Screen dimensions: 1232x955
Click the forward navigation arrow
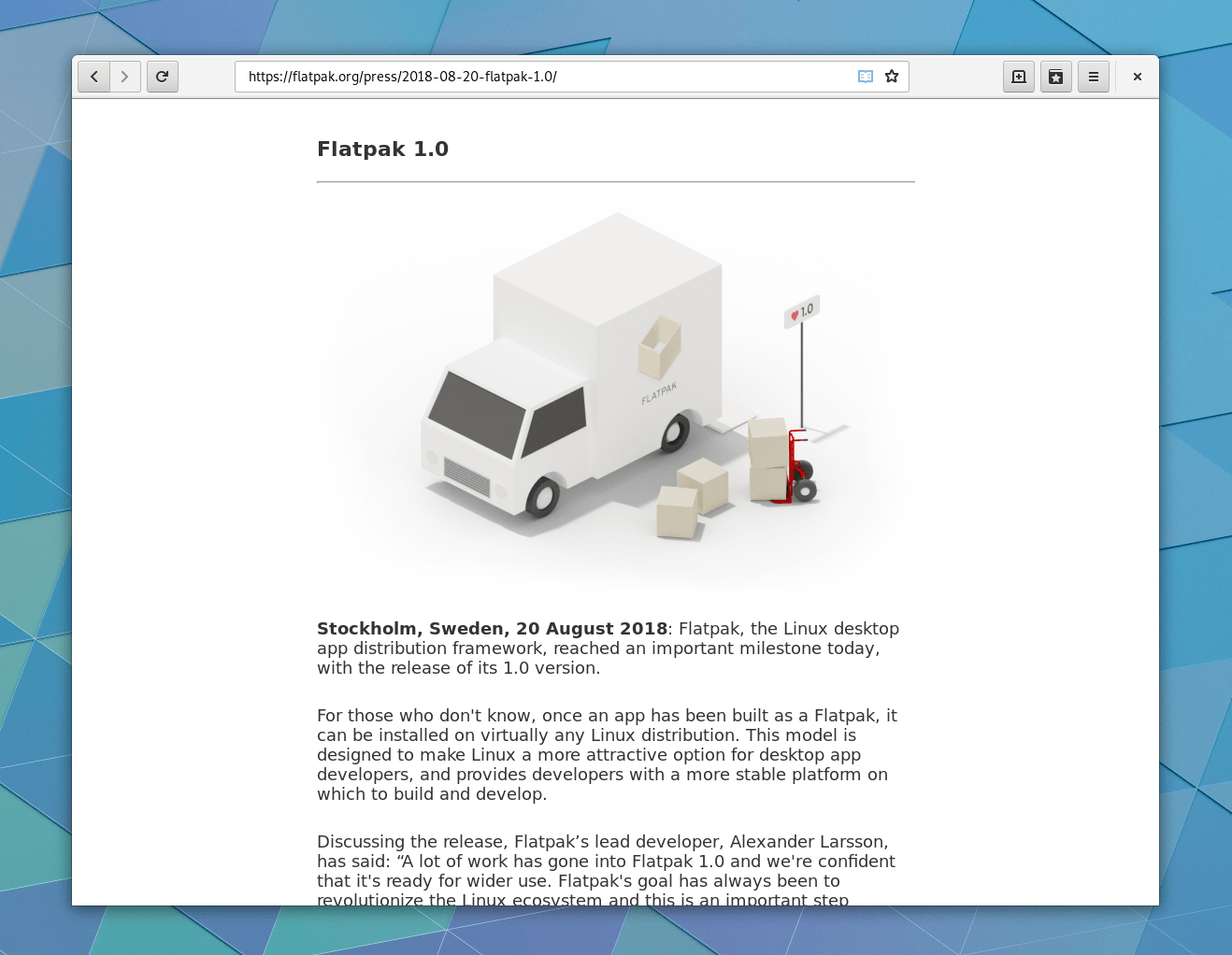(x=125, y=77)
